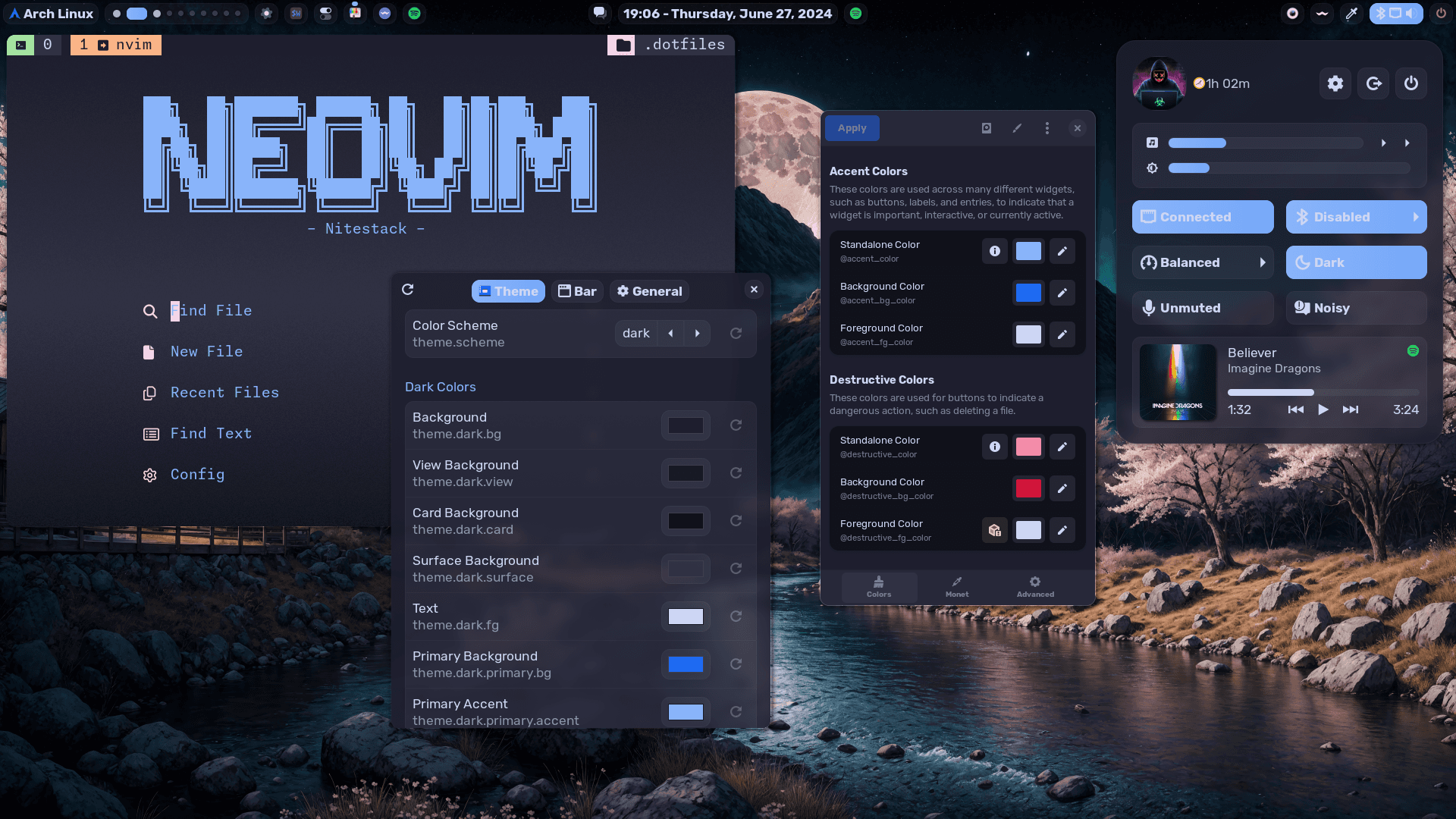Open the Monet tab at the editor bottom

(957, 587)
